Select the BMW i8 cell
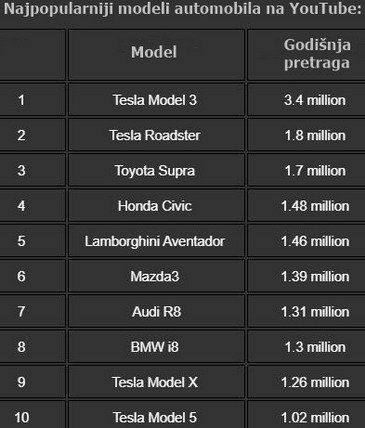 (156, 347)
